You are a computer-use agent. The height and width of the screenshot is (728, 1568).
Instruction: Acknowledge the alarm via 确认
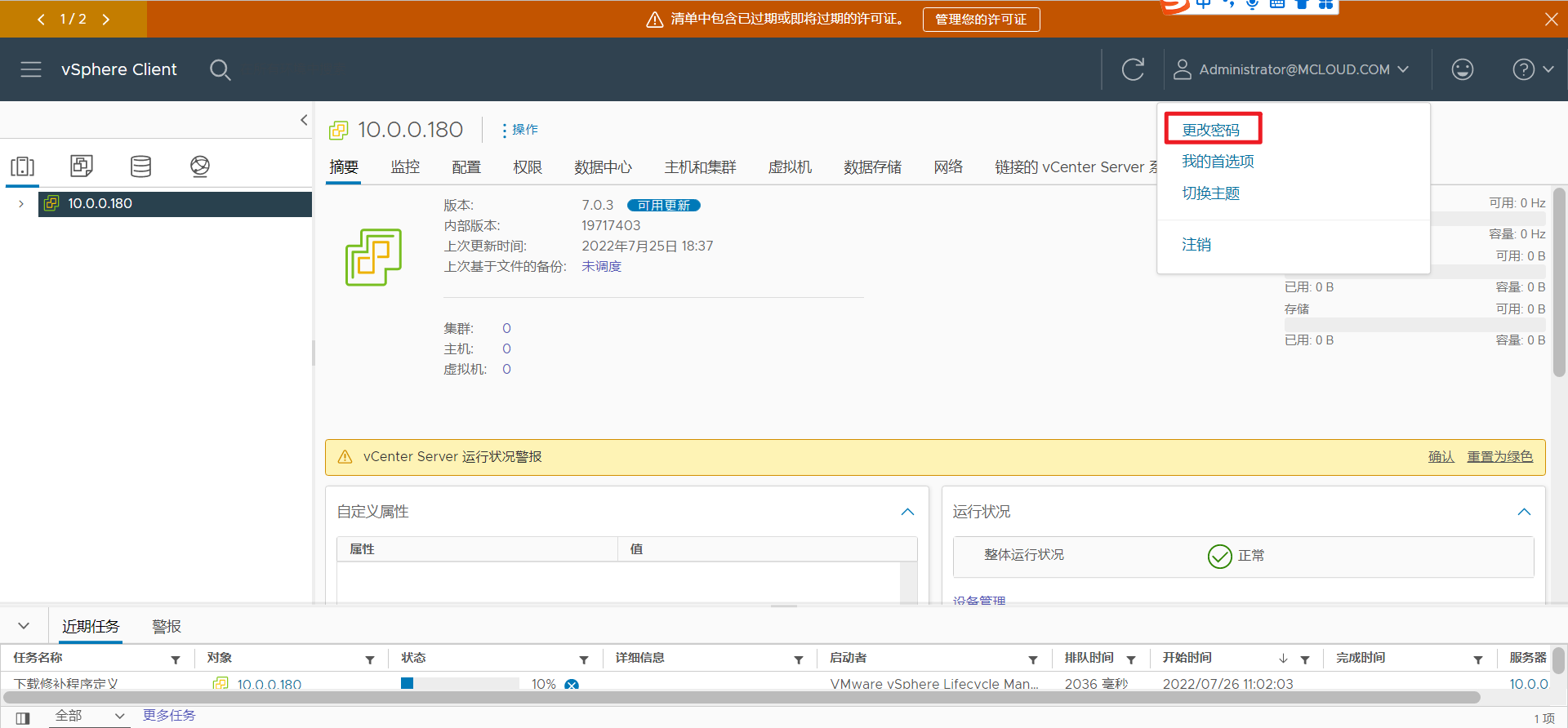click(1441, 457)
